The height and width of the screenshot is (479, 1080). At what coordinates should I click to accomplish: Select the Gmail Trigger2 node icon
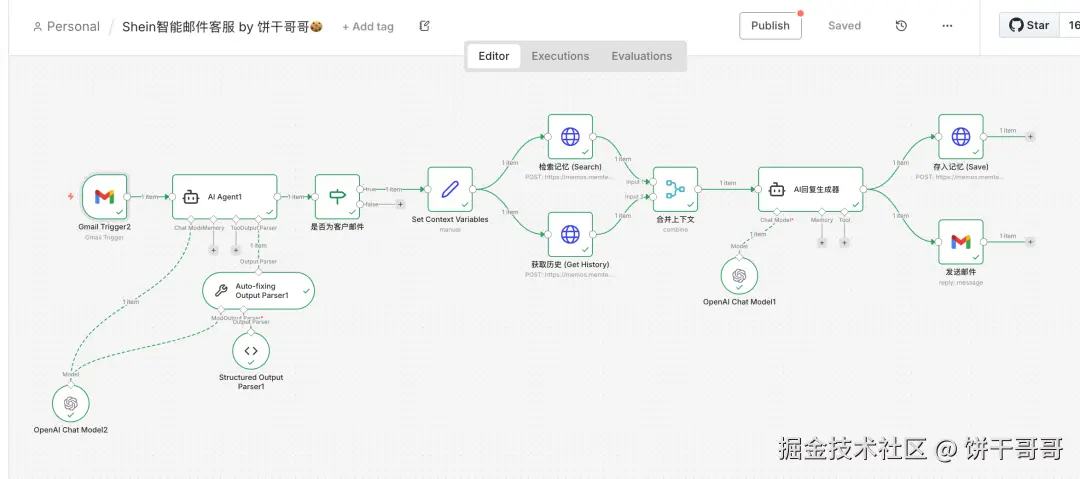point(104,196)
